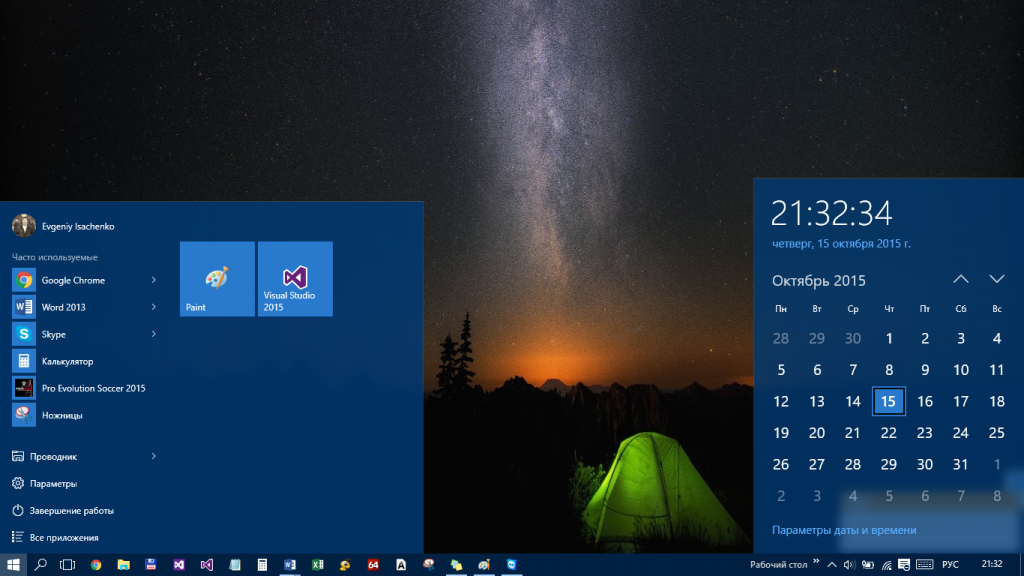The height and width of the screenshot is (576, 1024).
Task: Click the четверг, 15 октября 2015 date text
Action: [x=841, y=243]
